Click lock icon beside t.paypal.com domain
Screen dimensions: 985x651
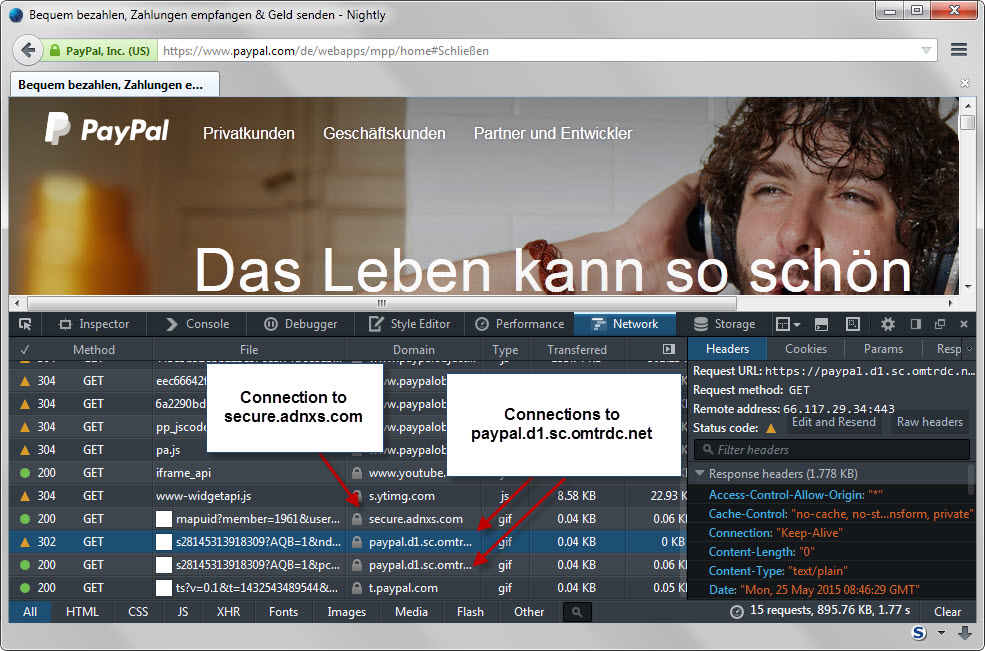pyautogui.click(x=357, y=588)
